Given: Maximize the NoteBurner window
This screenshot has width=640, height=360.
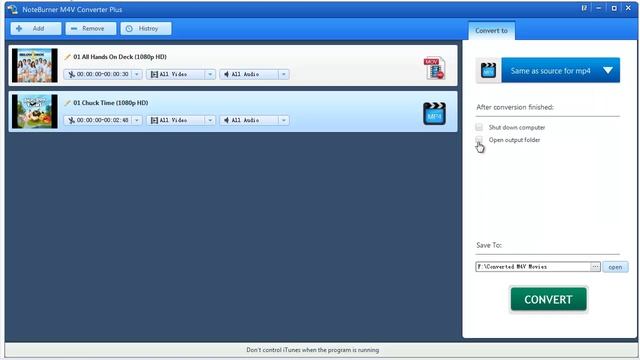Looking at the screenshot, I should point(614,8).
